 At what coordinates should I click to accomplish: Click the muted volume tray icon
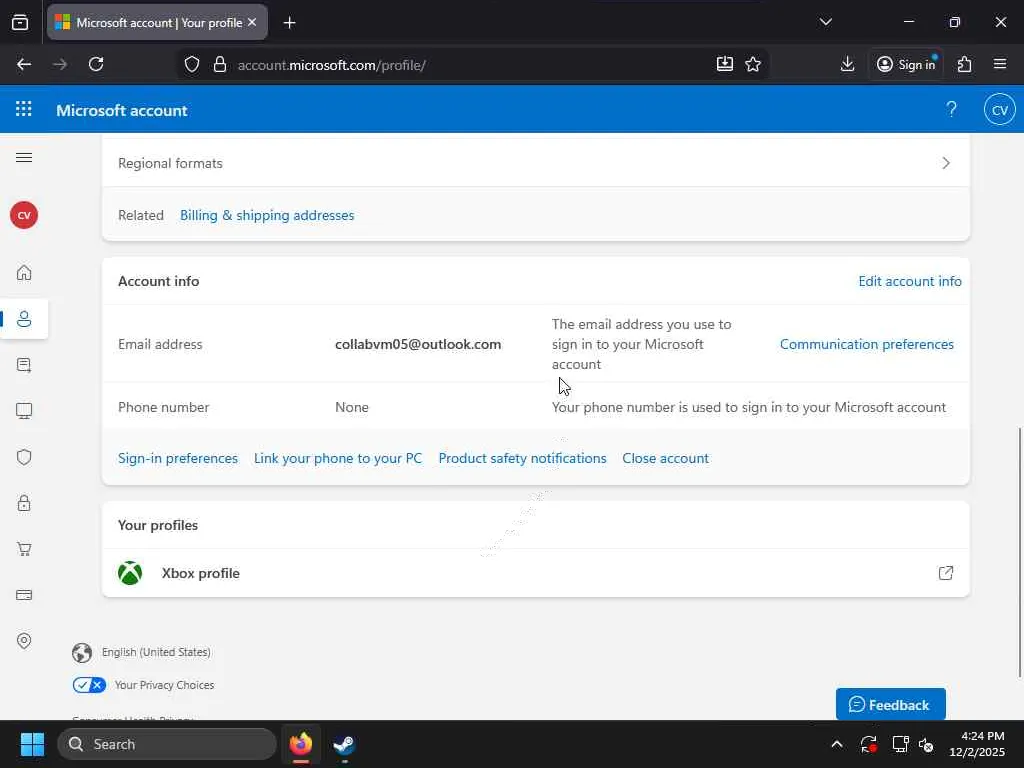point(926,744)
